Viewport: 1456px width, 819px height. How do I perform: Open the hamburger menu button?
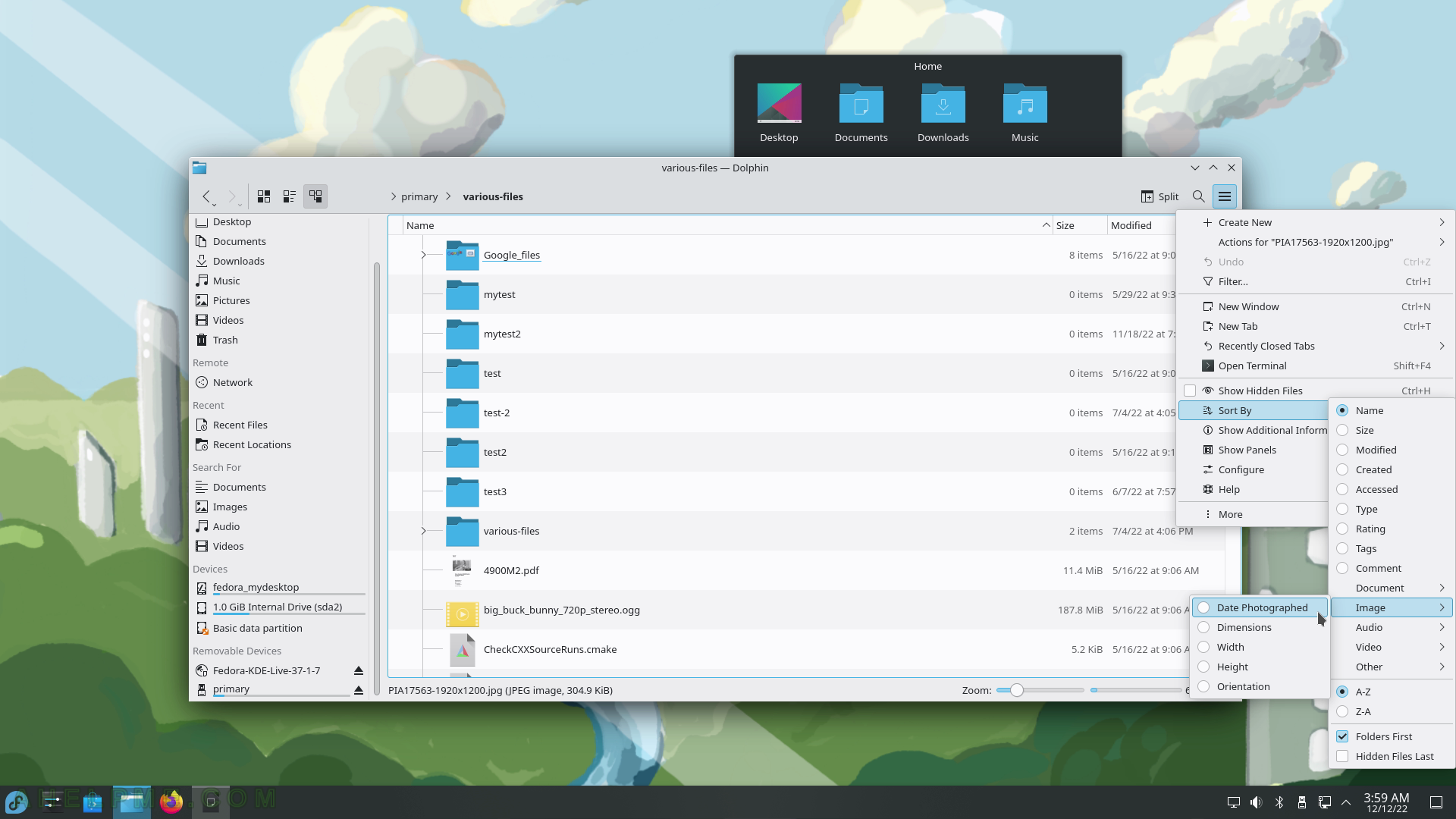(1225, 196)
